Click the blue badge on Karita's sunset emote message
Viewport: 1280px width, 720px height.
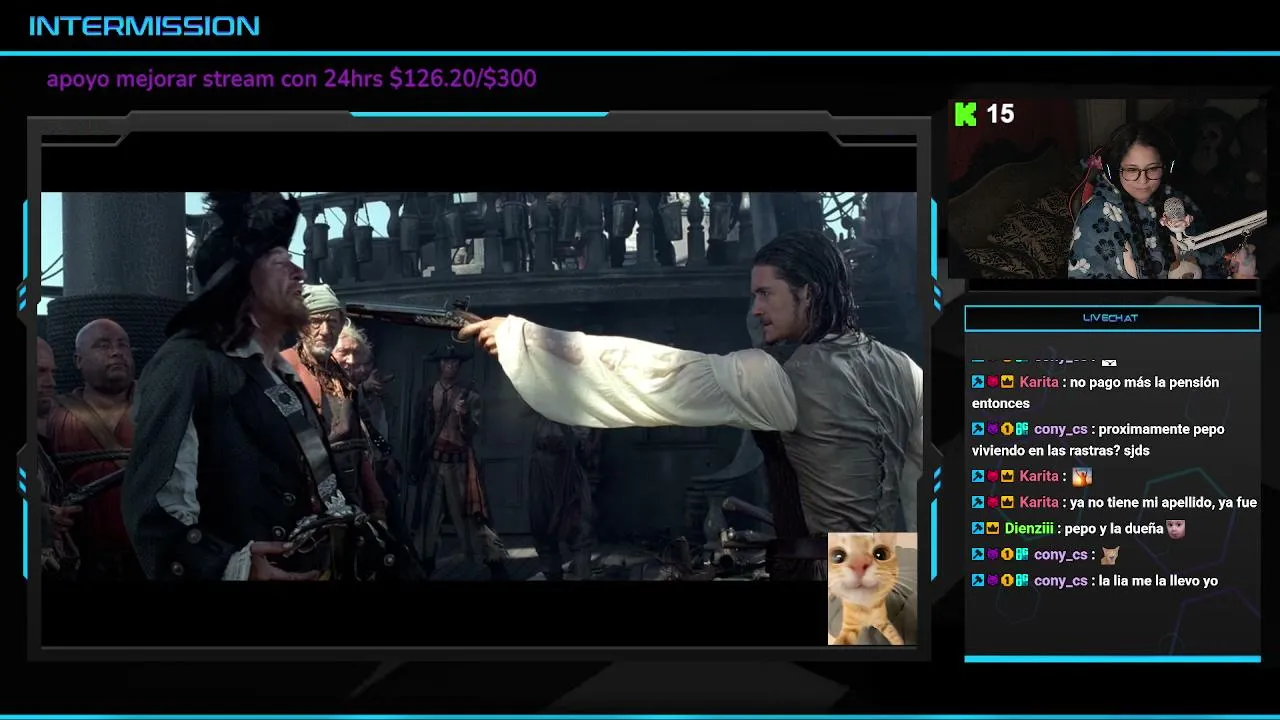coord(978,476)
